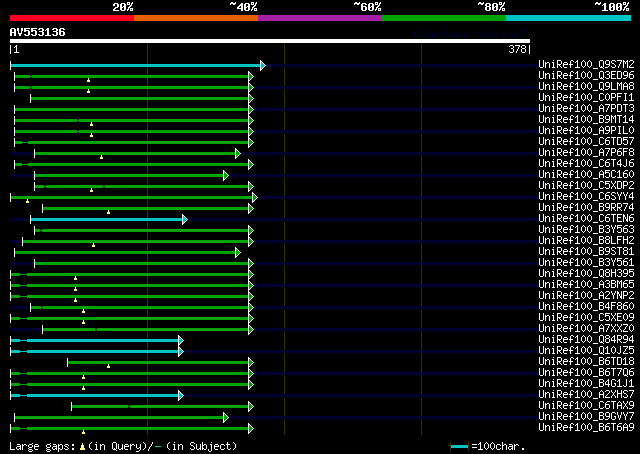Select the UniRef100_B4G1J1 hit name
640x454 pixels.
(x=586, y=384)
